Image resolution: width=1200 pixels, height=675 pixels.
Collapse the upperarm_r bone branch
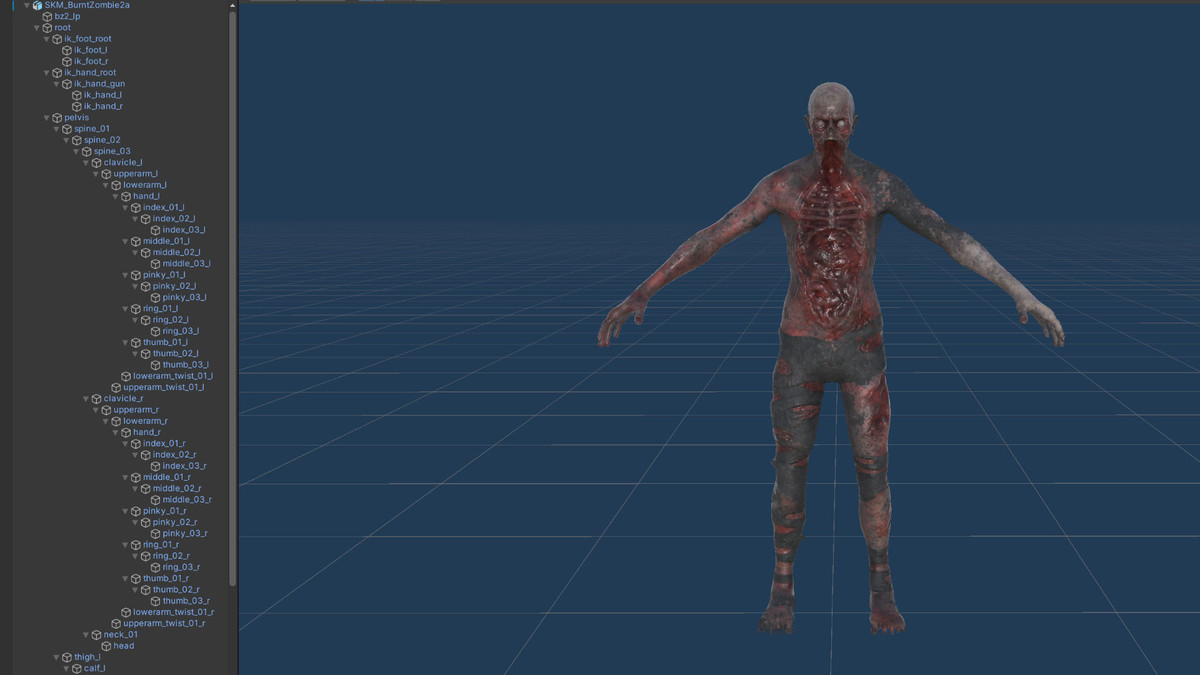tap(95, 409)
